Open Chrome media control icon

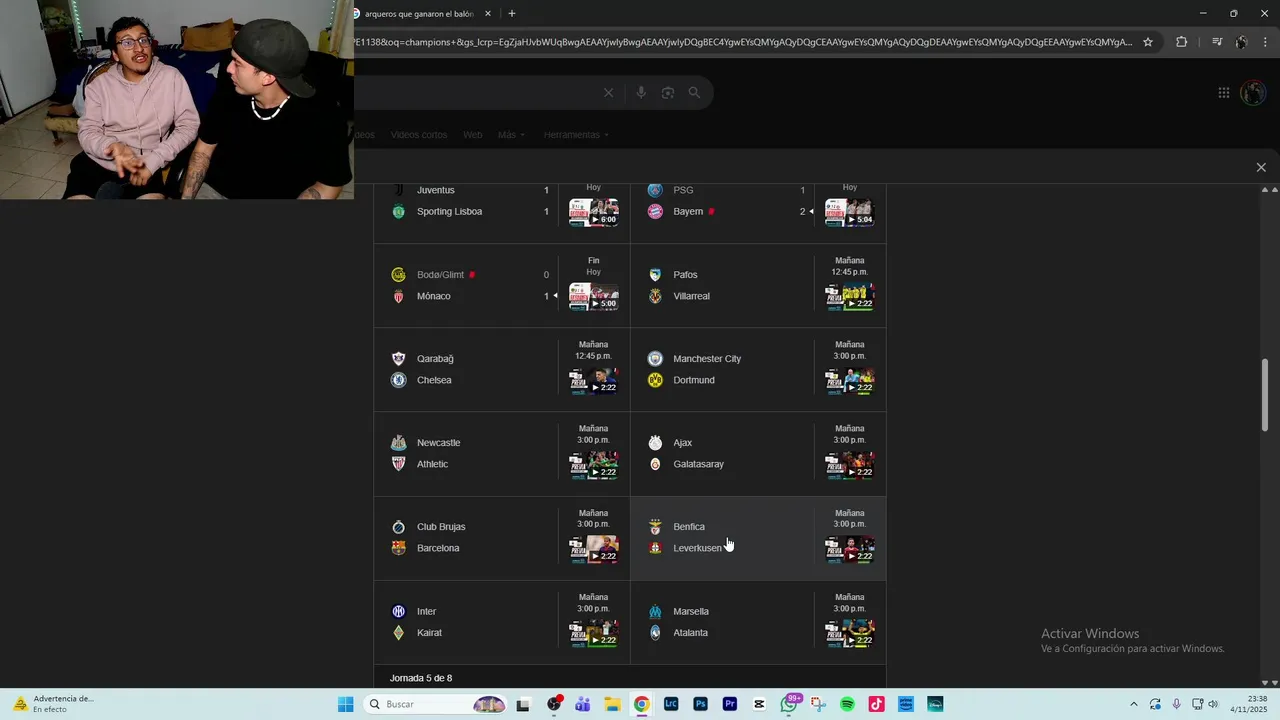click(x=1217, y=42)
